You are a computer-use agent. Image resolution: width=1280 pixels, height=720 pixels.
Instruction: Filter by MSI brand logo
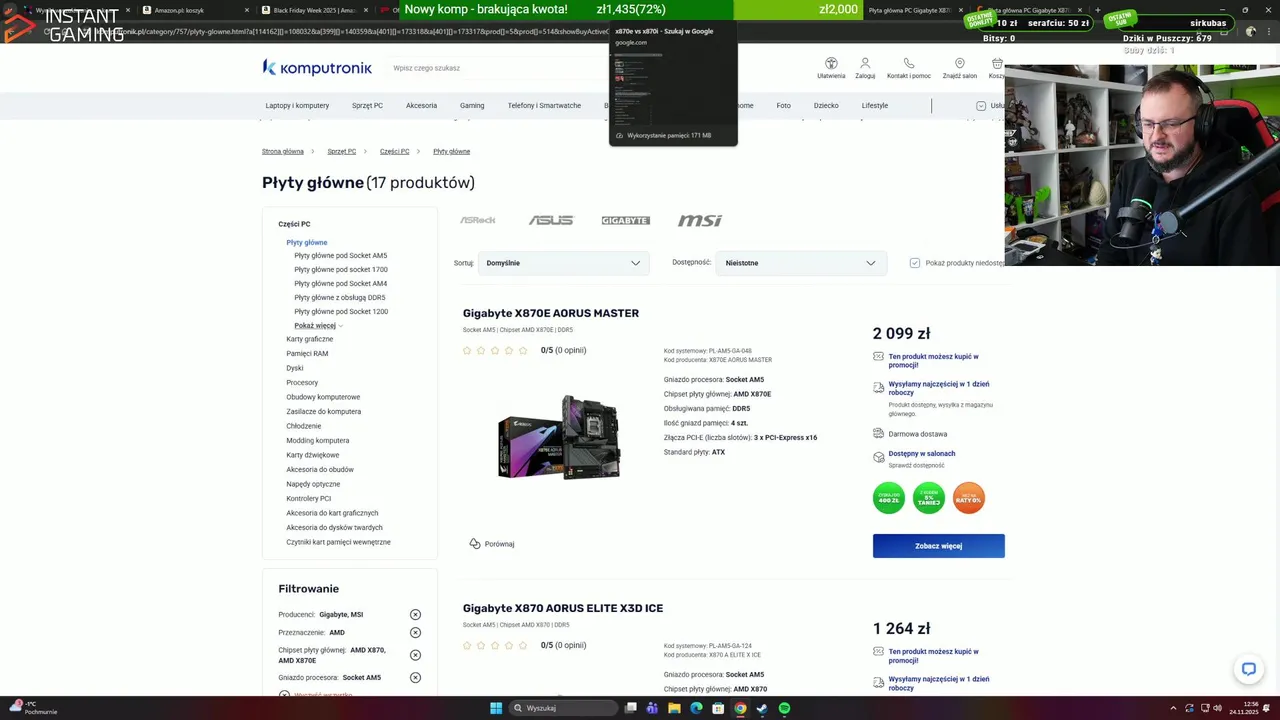(x=699, y=220)
